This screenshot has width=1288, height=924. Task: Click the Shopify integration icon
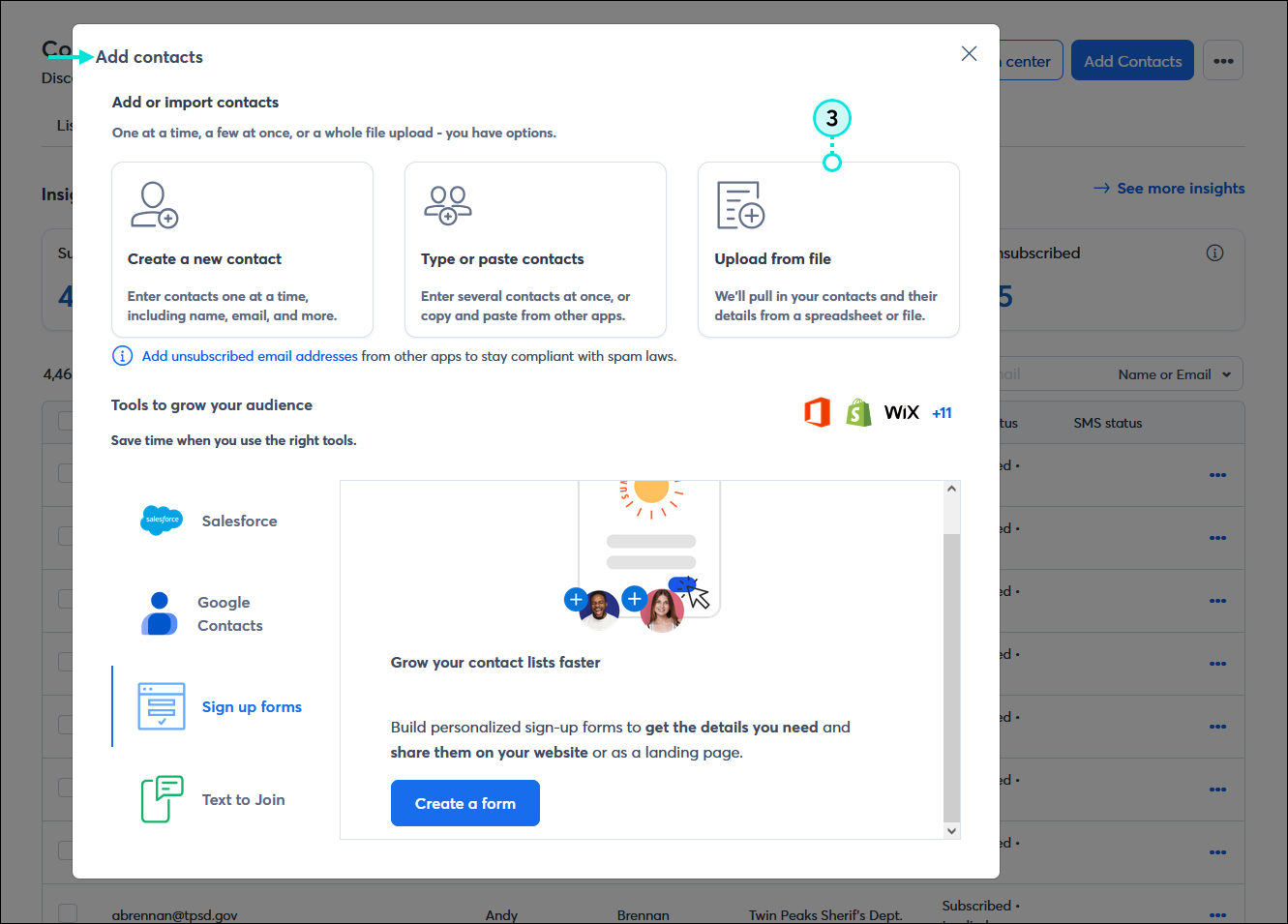pos(858,412)
